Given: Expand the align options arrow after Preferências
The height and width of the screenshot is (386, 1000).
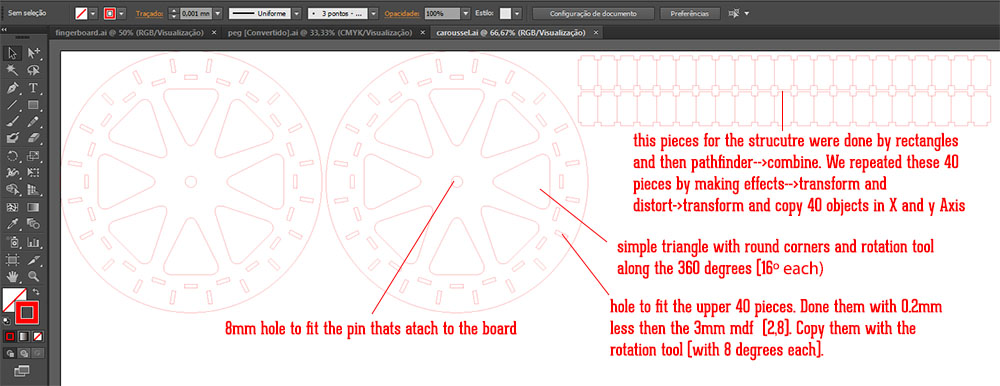Looking at the screenshot, I should pos(747,13).
